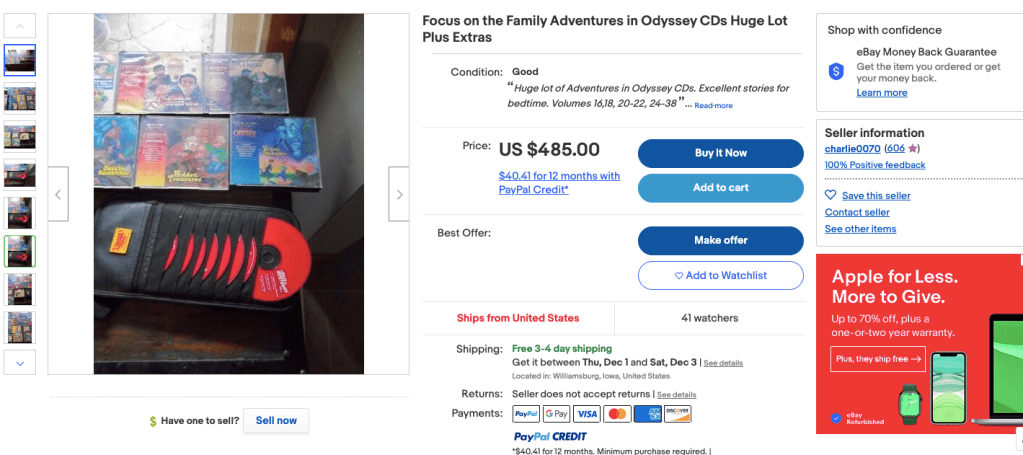The image size is (1023, 455).
Task: Go back to the previous product image
Action: (x=58, y=194)
